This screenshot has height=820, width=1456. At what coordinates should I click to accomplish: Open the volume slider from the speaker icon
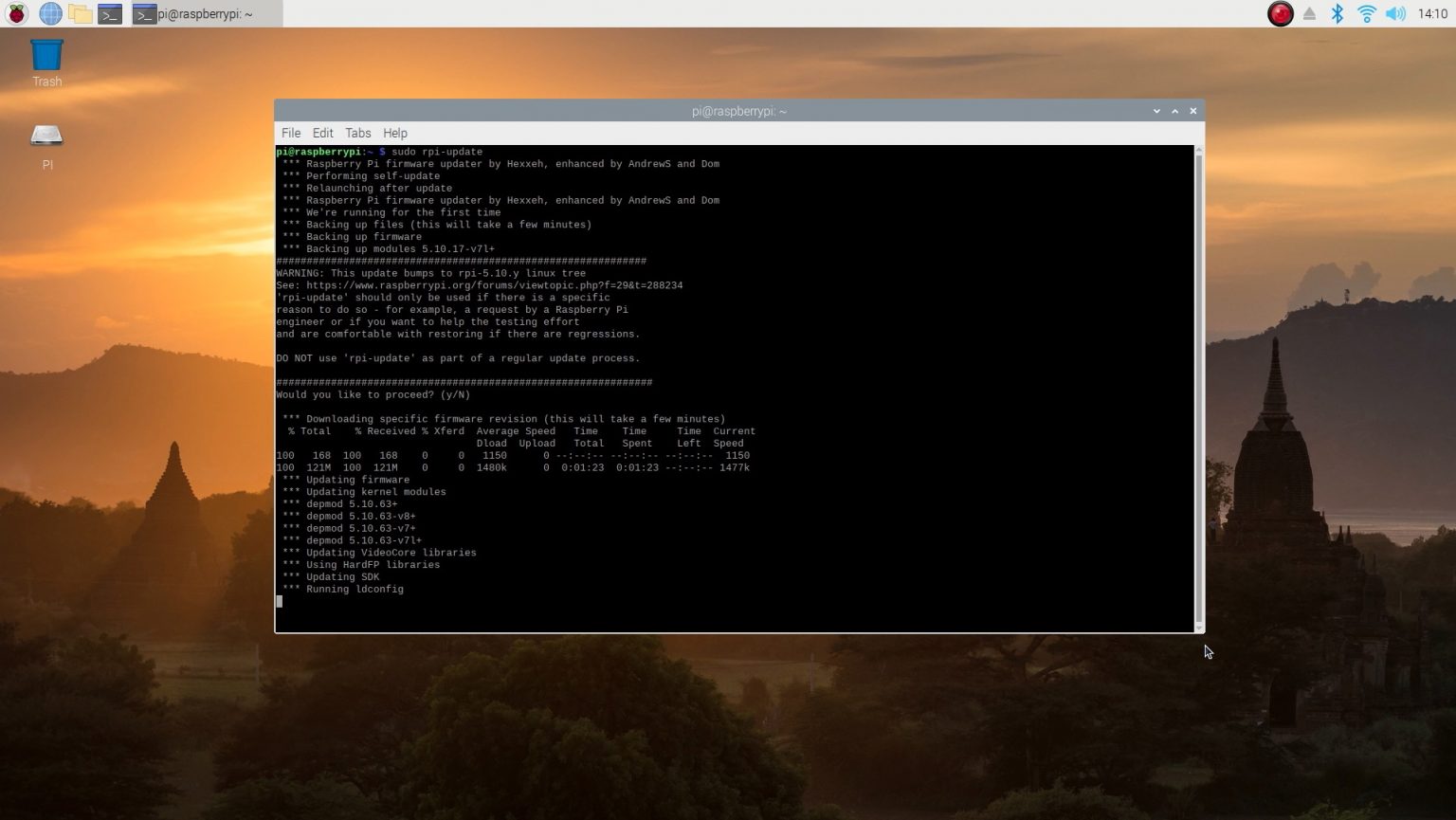1394,13
